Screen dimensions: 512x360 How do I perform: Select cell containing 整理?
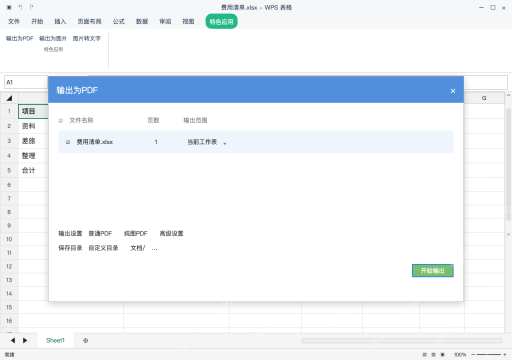[x=33, y=156]
